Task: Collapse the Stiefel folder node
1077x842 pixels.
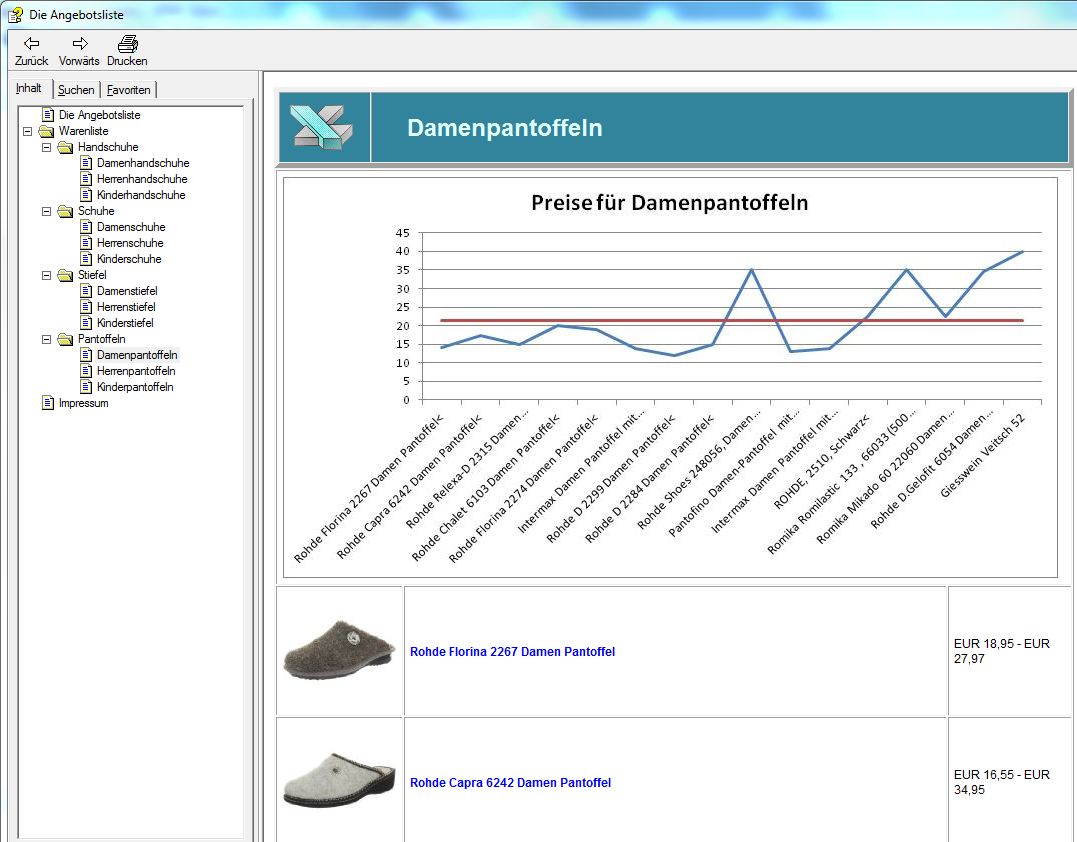Action: pyautogui.click(x=47, y=275)
